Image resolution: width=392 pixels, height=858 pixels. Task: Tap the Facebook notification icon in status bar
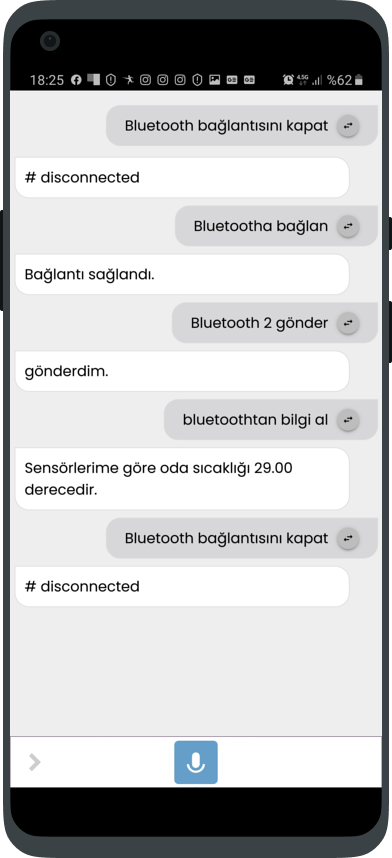pos(76,80)
